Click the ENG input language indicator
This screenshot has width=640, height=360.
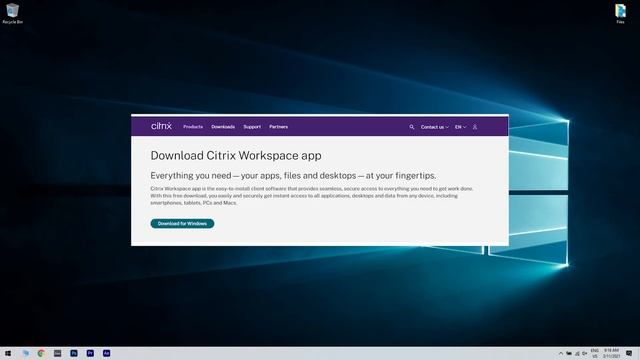595,353
